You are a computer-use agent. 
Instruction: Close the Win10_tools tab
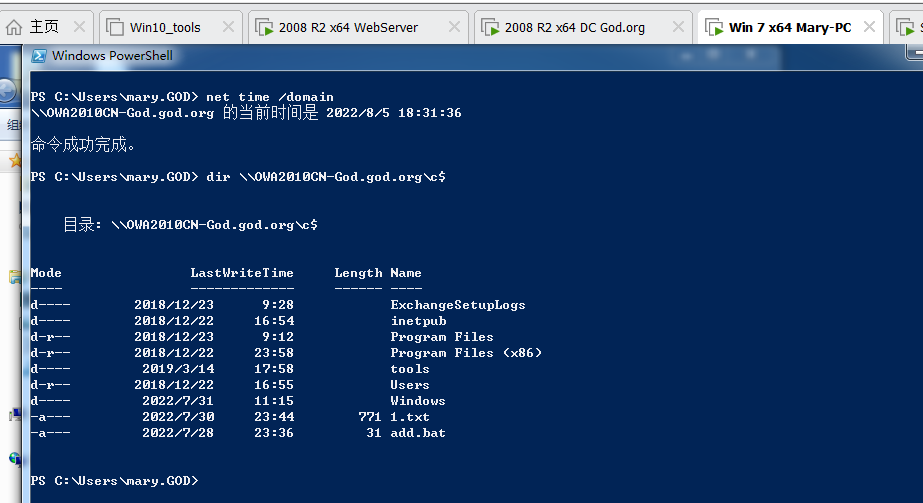coord(228,27)
